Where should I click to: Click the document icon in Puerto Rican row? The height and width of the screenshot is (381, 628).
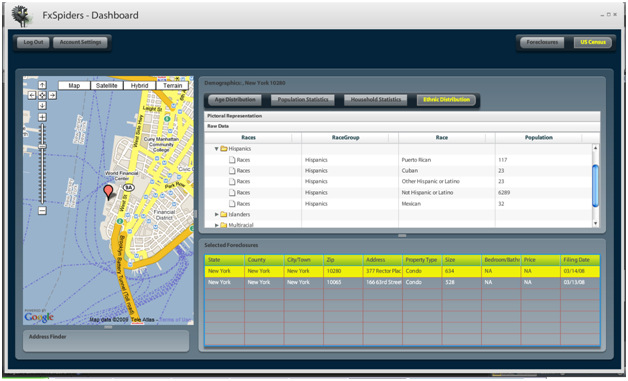232,160
